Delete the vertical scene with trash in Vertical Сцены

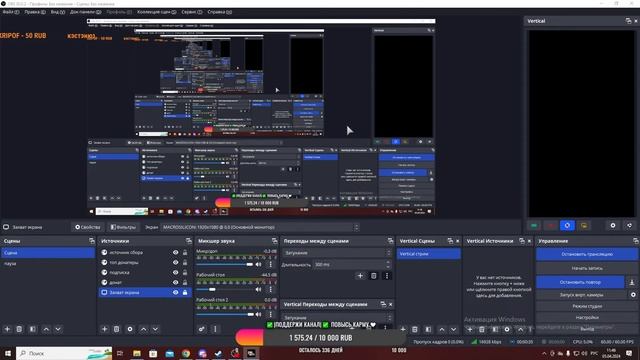pyautogui.click(x=415, y=329)
